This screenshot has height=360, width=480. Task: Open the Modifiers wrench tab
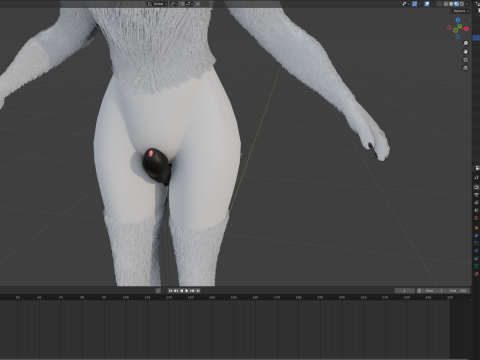[476, 236]
